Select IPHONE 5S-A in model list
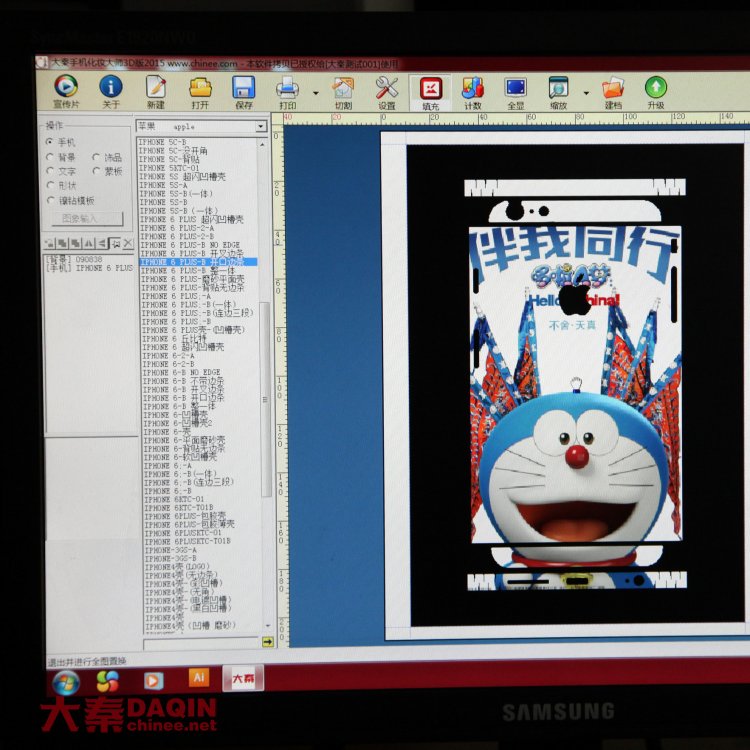 click(x=164, y=185)
